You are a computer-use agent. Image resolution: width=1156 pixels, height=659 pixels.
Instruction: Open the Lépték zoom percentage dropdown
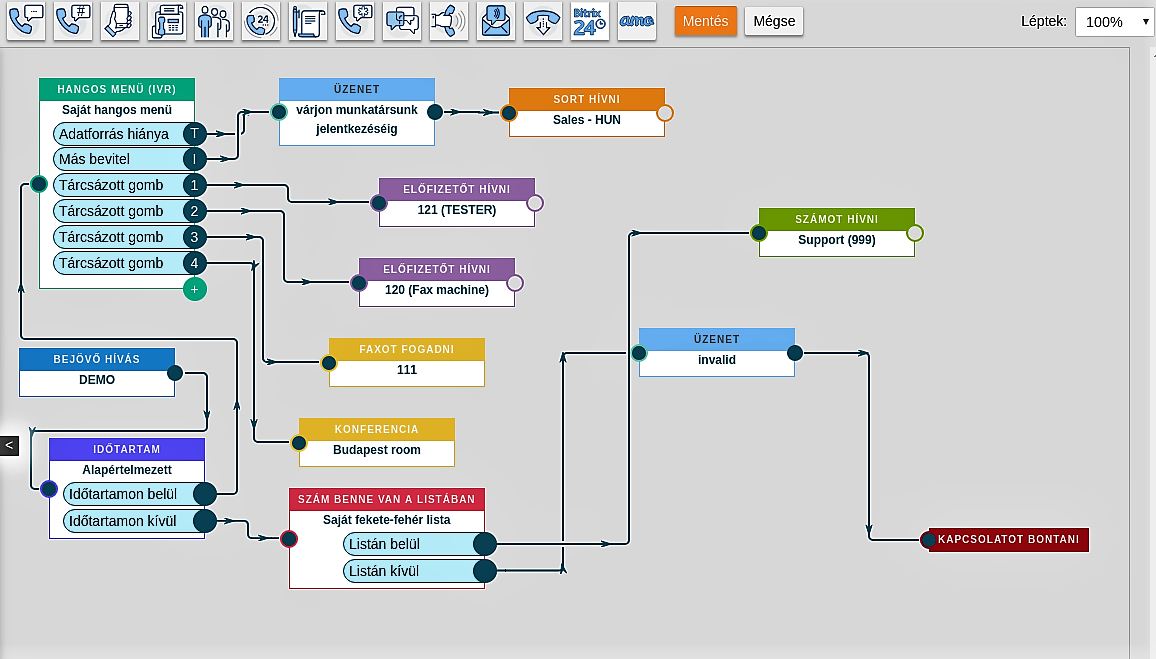coord(1114,21)
